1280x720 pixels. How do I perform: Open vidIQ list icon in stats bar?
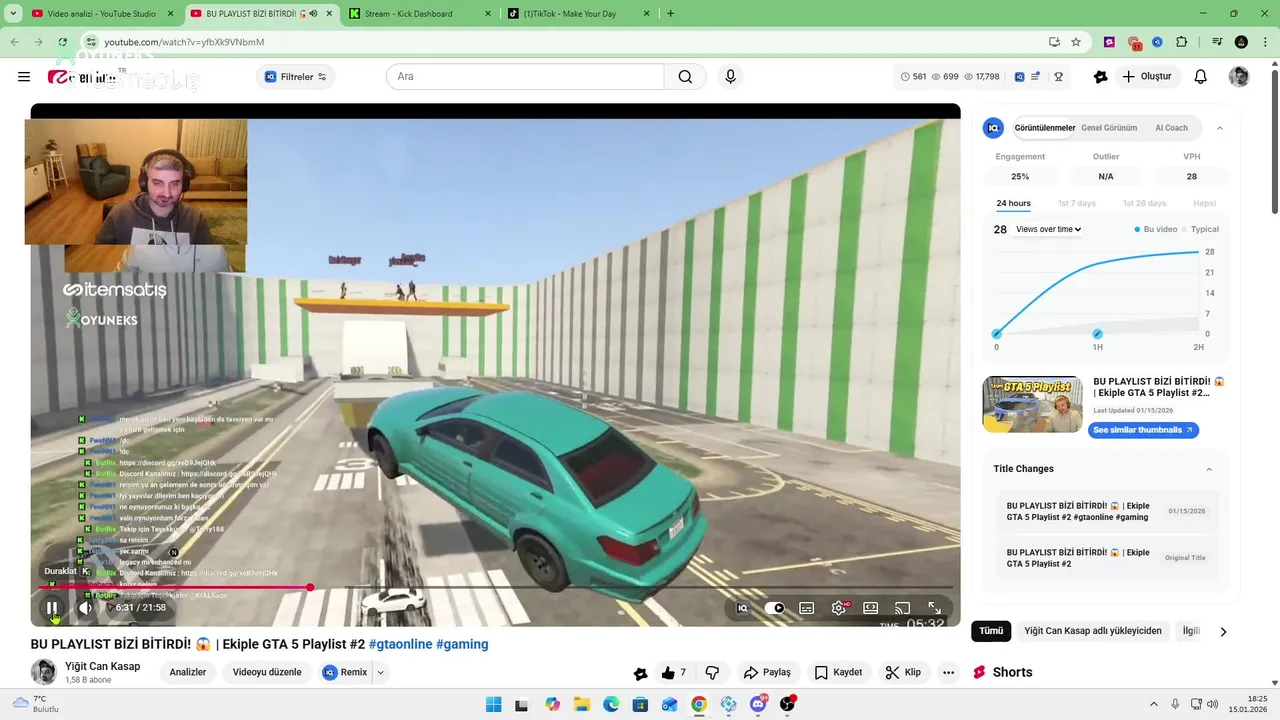(x=1036, y=77)
